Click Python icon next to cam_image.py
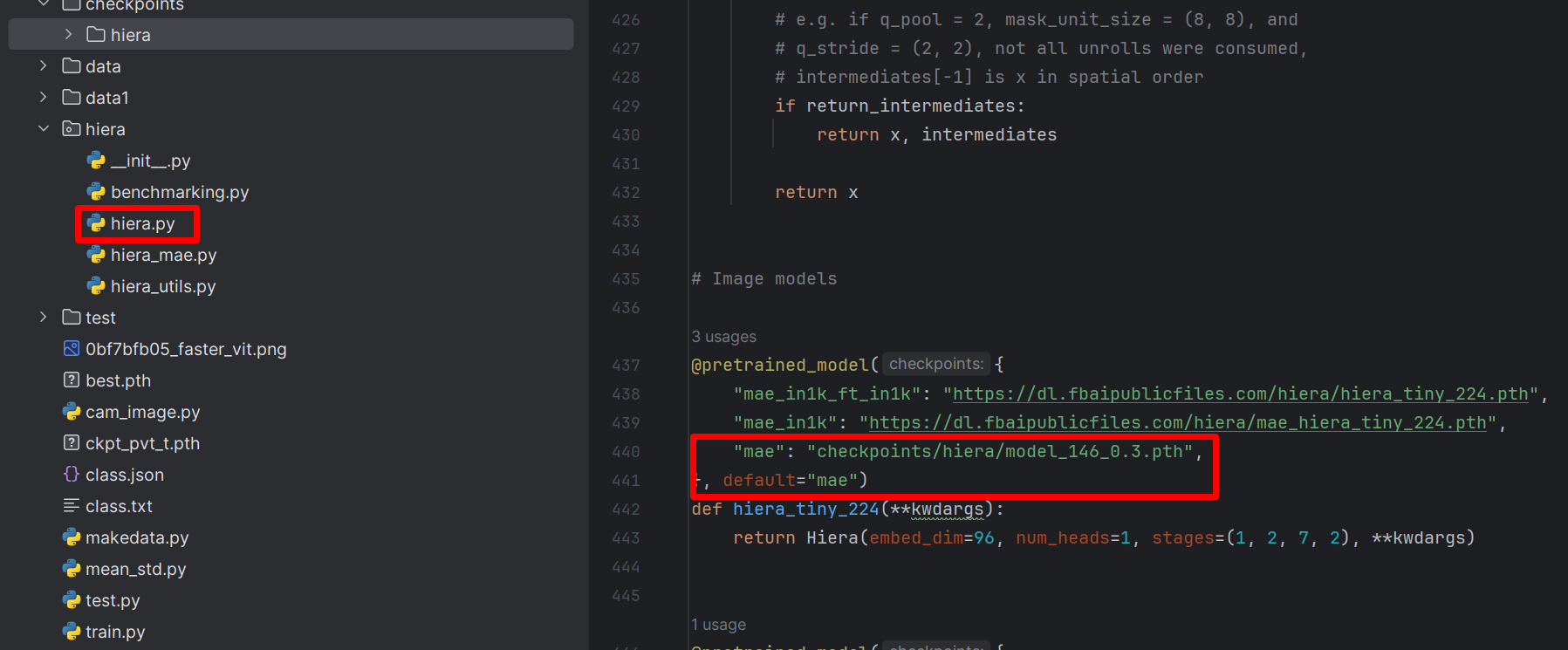This screenshot has height=650, width=1568. point(72,412)
